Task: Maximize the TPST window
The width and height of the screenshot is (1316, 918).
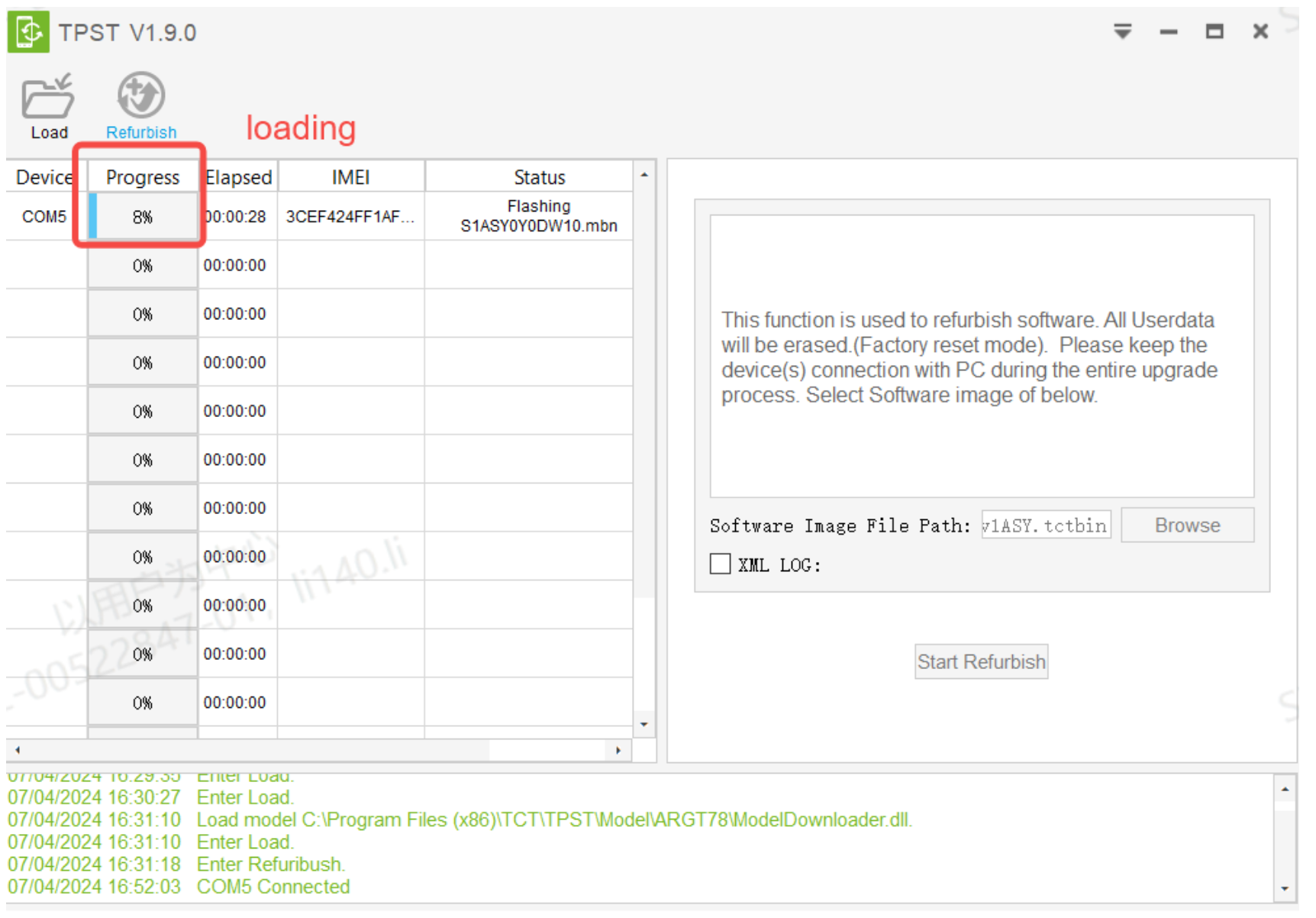Action: (x=1214, y=31)
